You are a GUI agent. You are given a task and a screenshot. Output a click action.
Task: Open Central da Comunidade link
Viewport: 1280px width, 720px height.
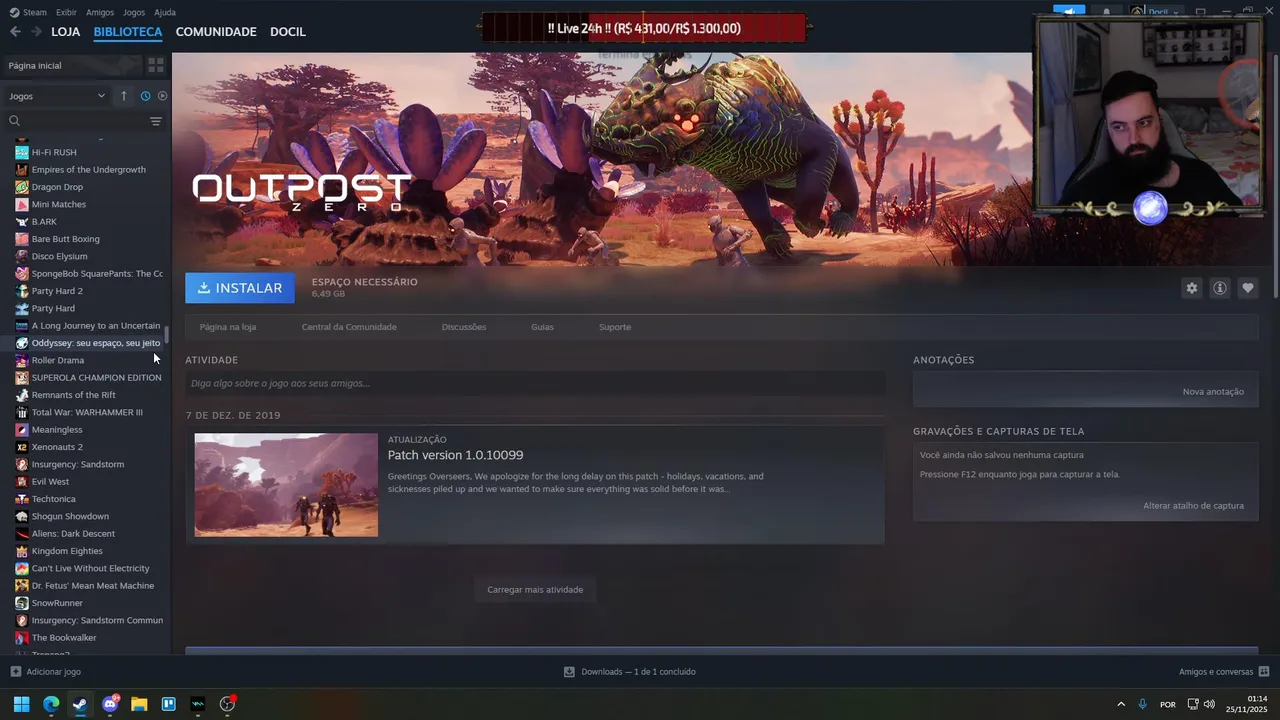tap(349, 327)
